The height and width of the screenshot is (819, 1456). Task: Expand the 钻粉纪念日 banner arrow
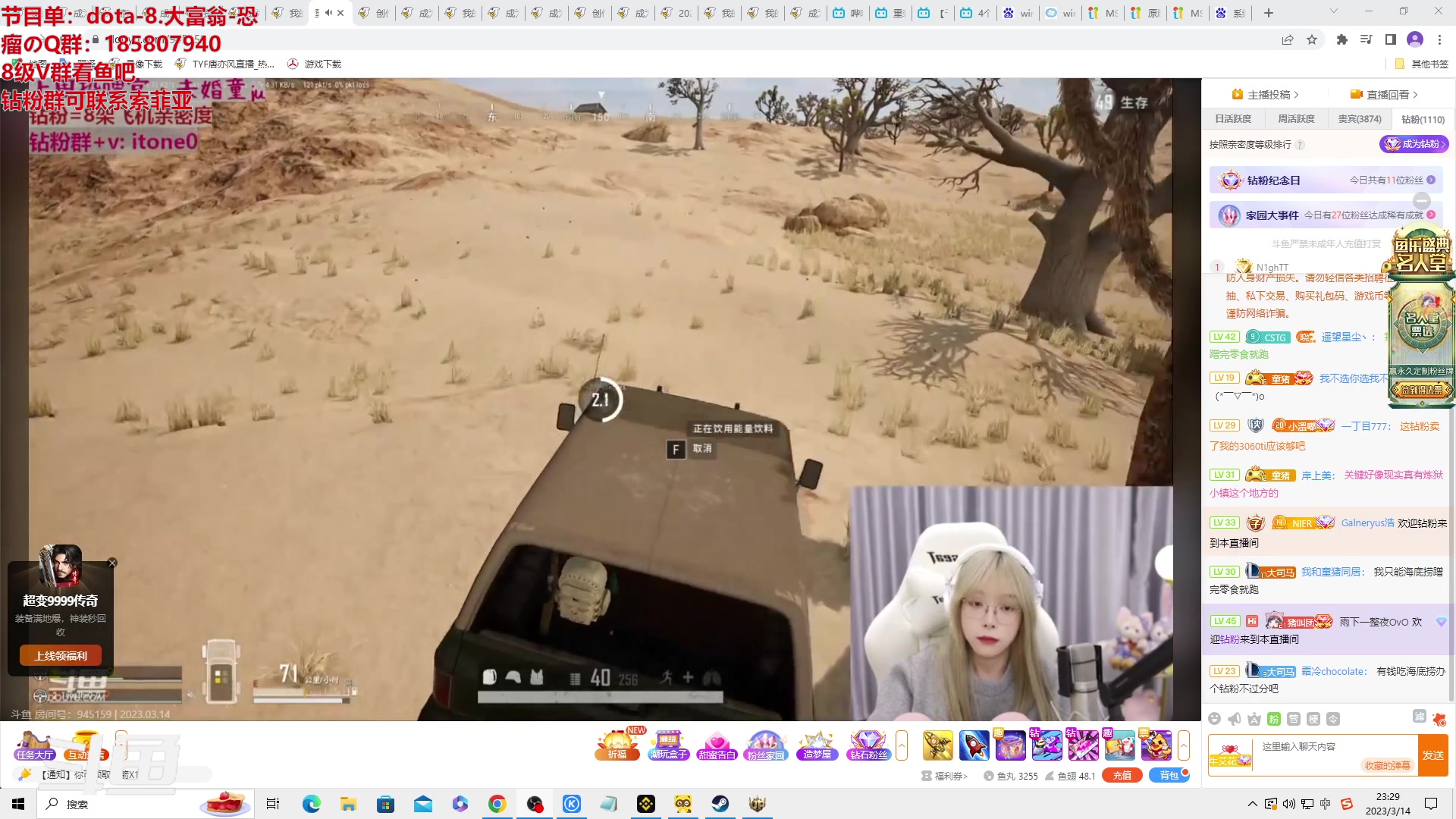coord(1431,180)
